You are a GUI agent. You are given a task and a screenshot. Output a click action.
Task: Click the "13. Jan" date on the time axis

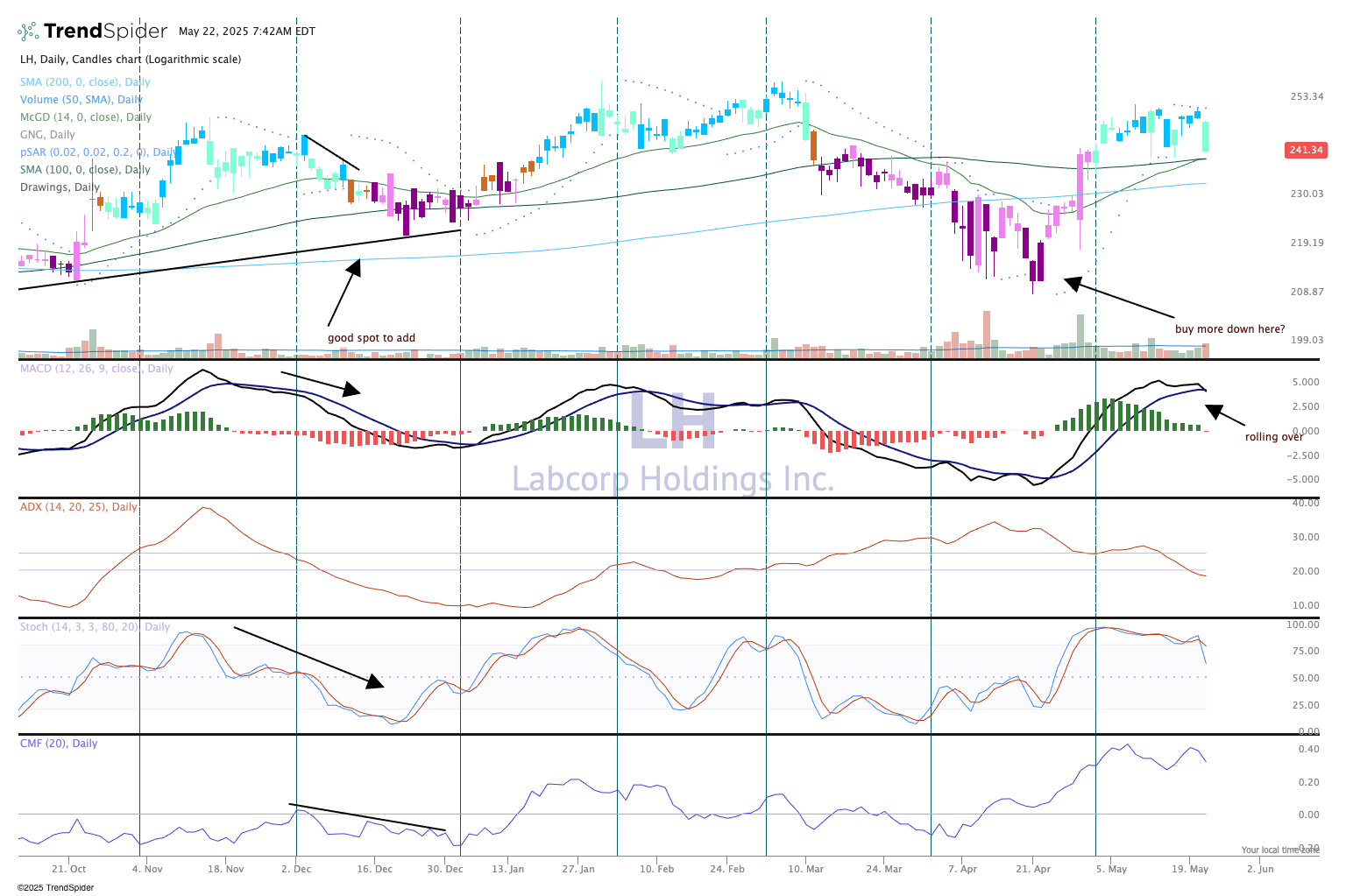pos(507,869)
